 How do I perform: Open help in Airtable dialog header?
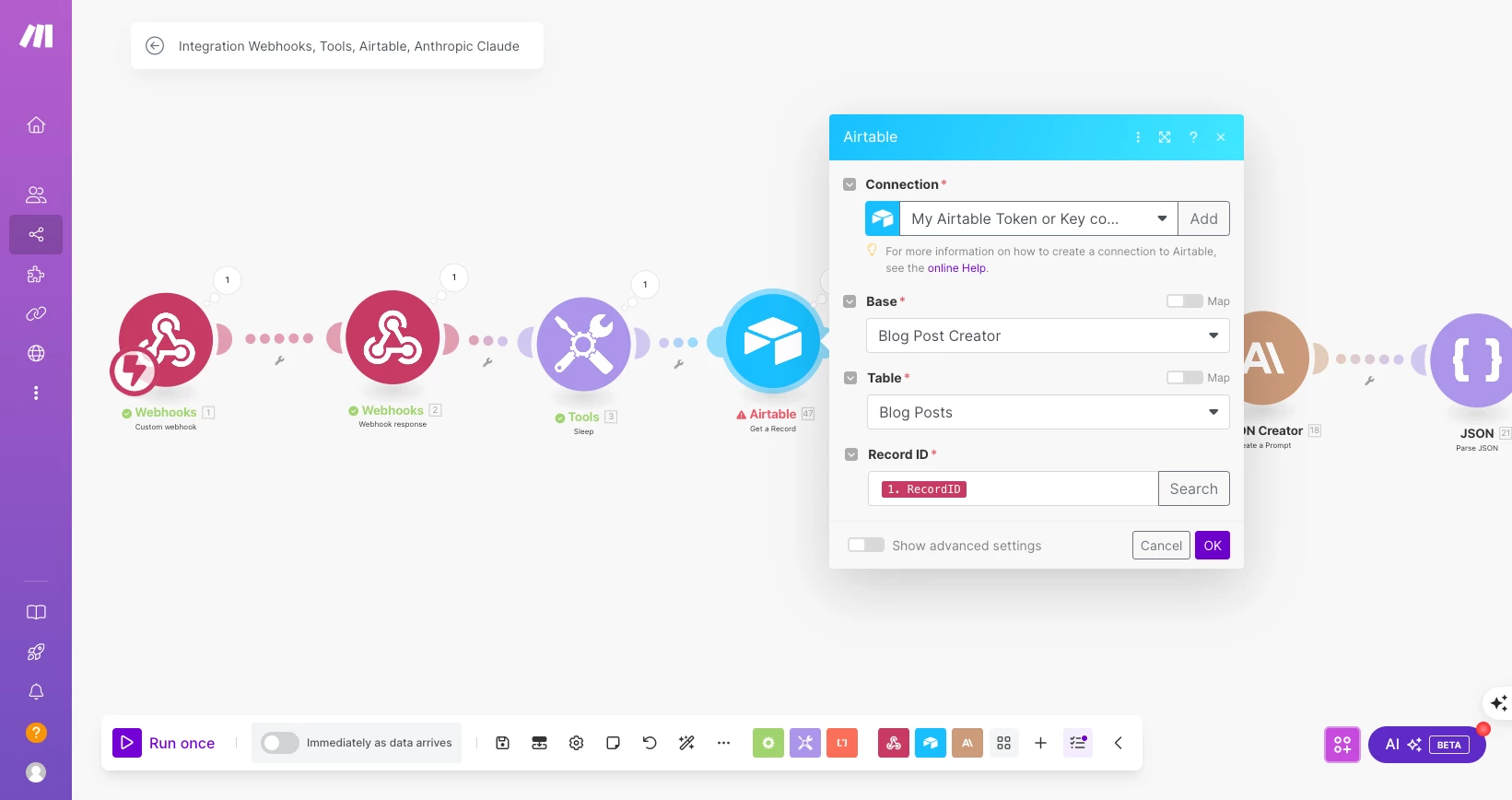point(1193,137)
